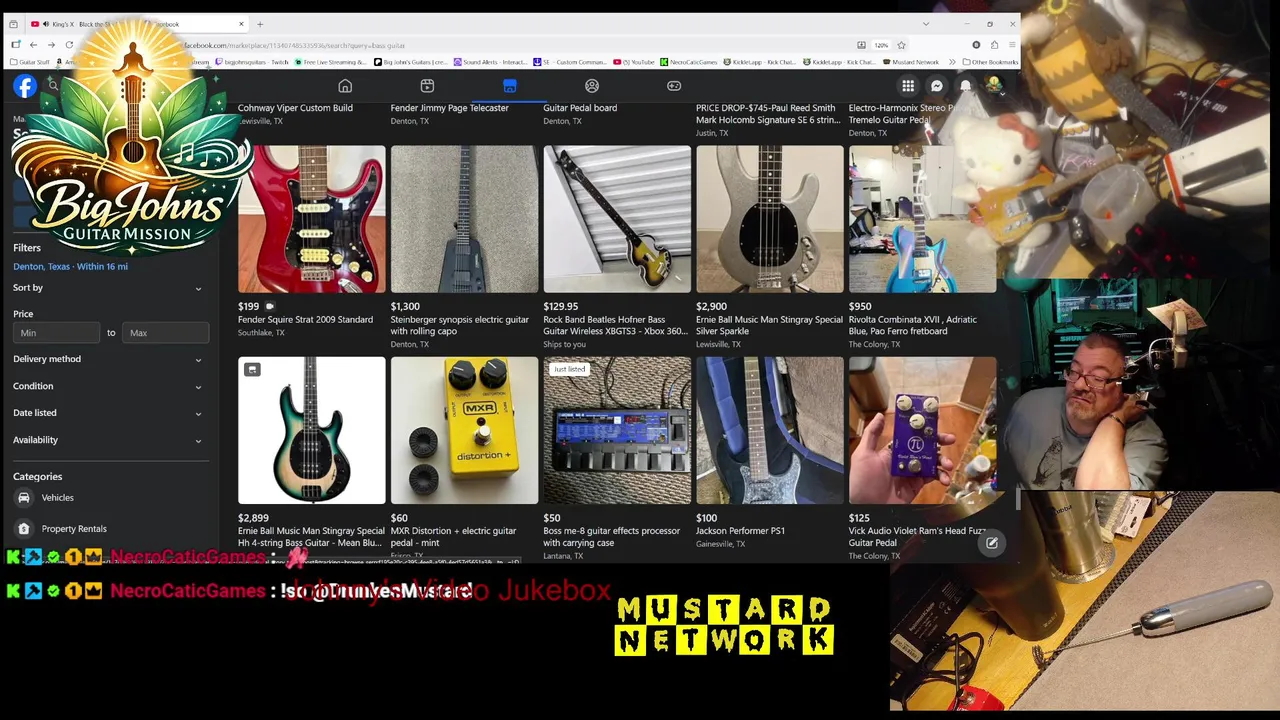Open the notifications bell icon

click(x=966, y=86)
